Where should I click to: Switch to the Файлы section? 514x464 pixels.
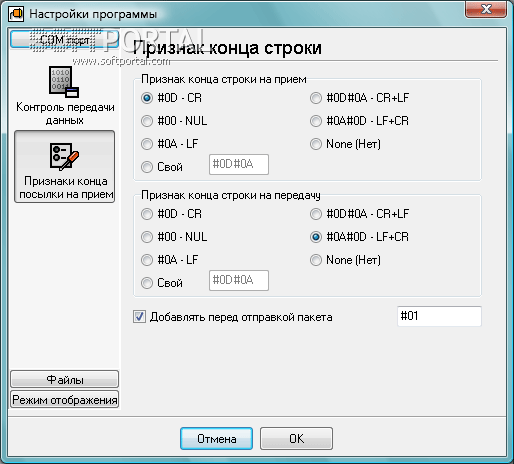coord(65,379)
